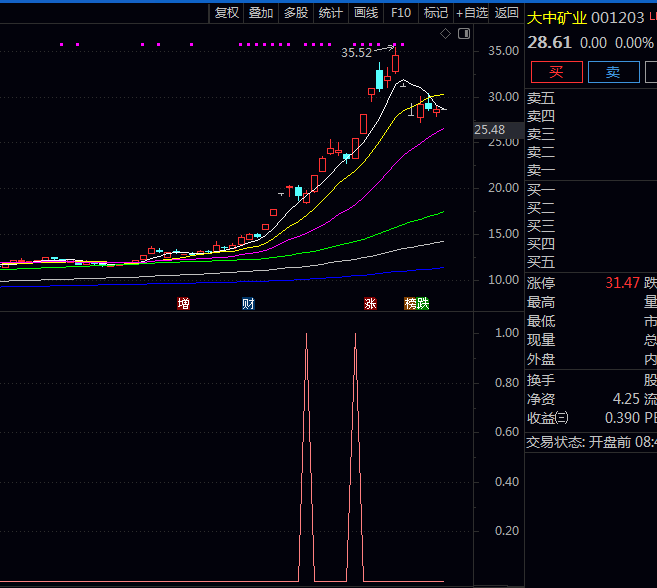The width and height of the screenshot is (657, 588).
Task: Click the 财 financial marker icon
Action: click(x=248, y=303)
